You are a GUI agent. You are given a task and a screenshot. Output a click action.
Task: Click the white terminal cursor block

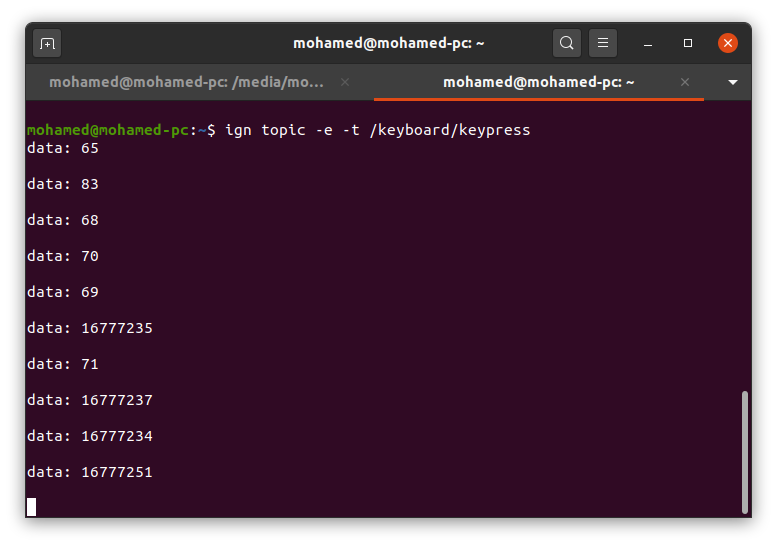[x=31, y=507]
